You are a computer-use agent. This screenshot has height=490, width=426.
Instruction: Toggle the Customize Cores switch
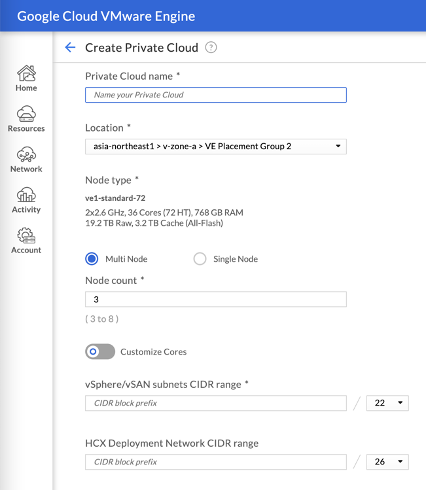pyautogui.click(x=100, y=351)
